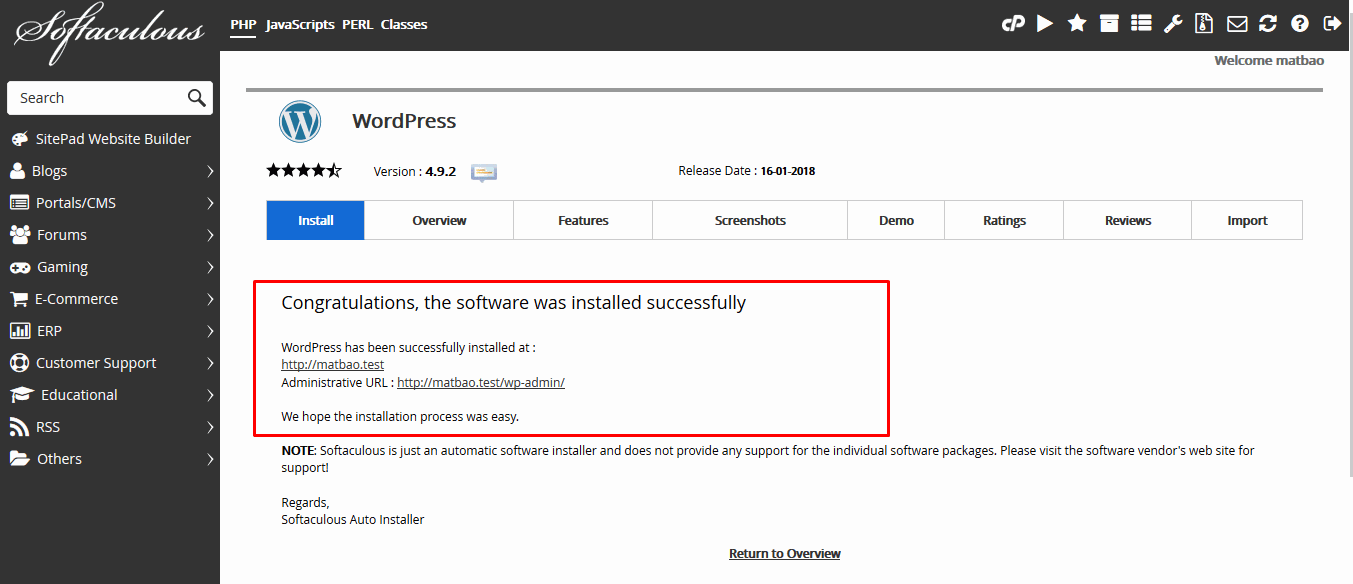Expand the E-Commerce category
This screenshot has height=584, width=1353.
coord(110,299)
